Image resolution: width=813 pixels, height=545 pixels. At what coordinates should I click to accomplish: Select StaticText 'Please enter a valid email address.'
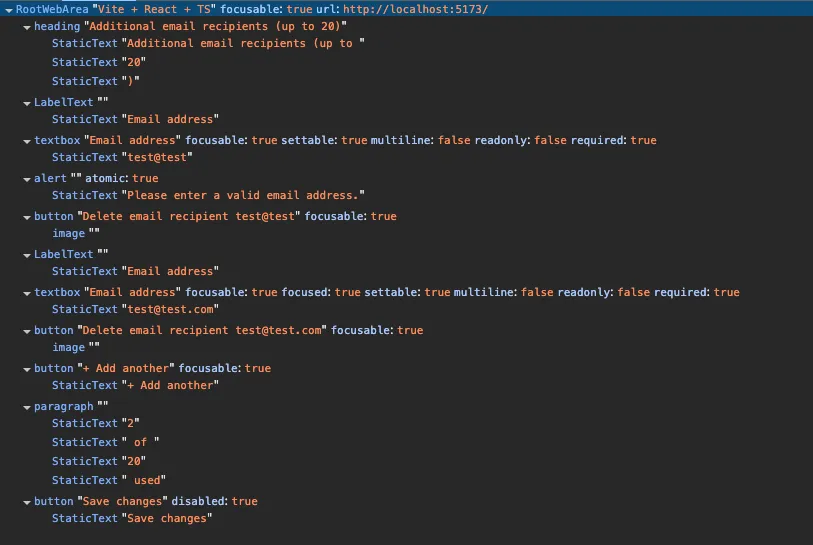(x=406, y=195)
